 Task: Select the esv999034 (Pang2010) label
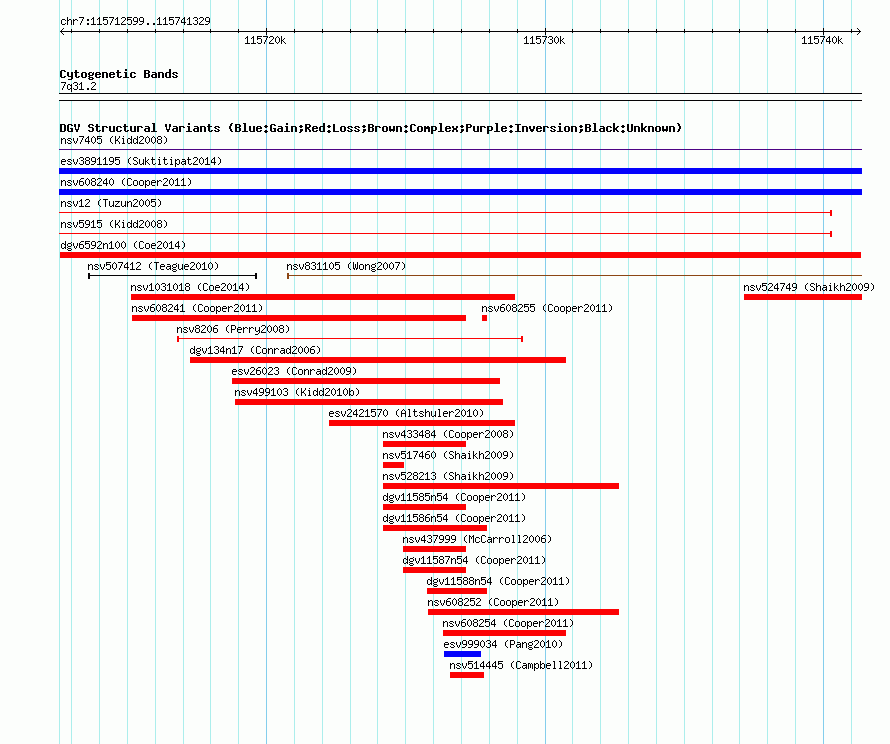coord(503,644)
